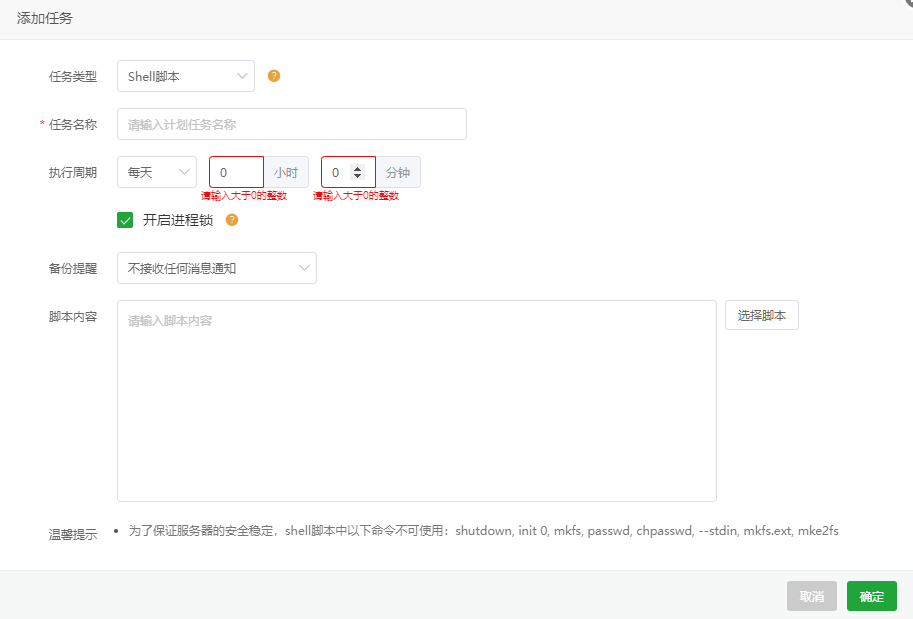Click into the 小时 hour input box
The width and height of the screenshot is (913, 619).
click(x=236, y=172)
